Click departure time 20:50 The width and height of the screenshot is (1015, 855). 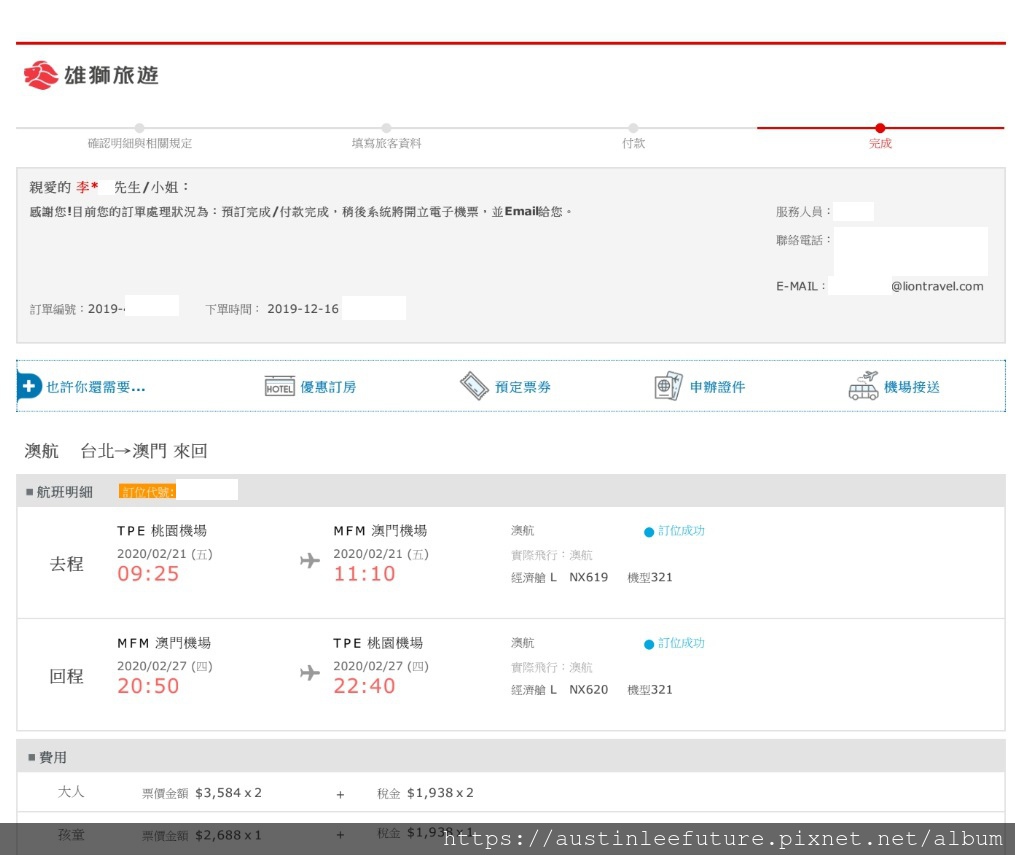(x=148, y=685)
